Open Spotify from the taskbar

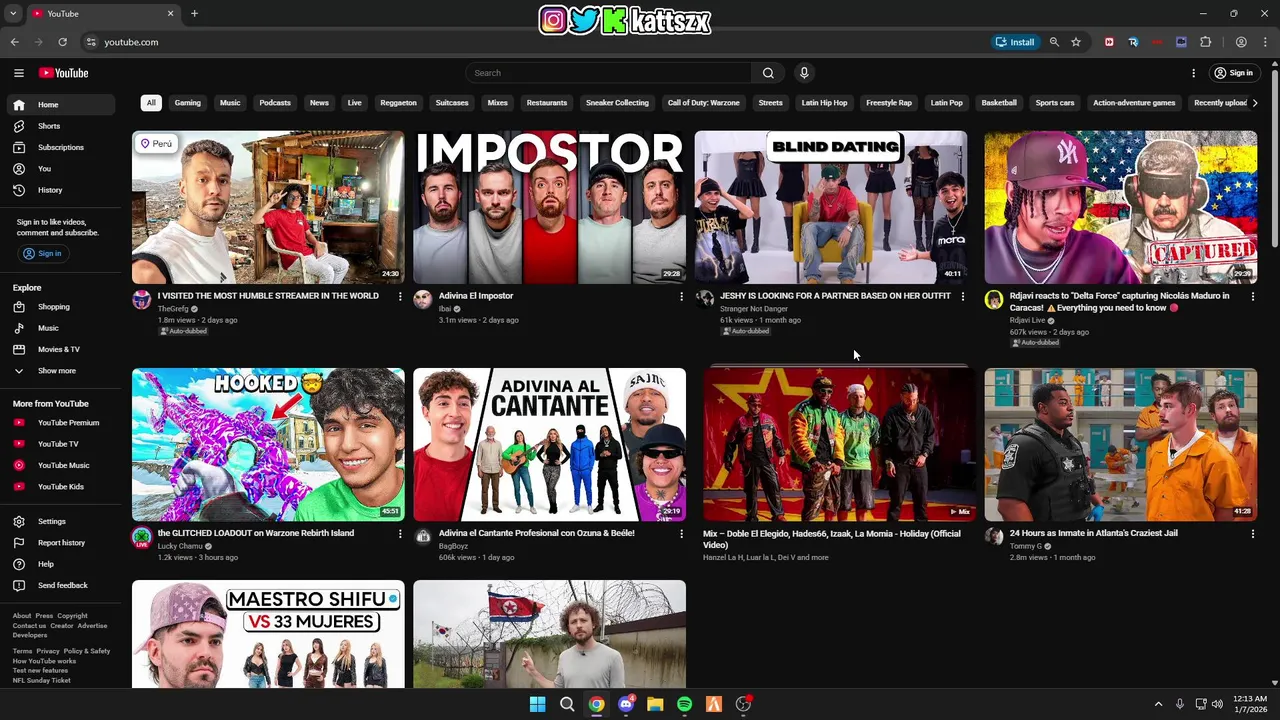coord(684,704)
